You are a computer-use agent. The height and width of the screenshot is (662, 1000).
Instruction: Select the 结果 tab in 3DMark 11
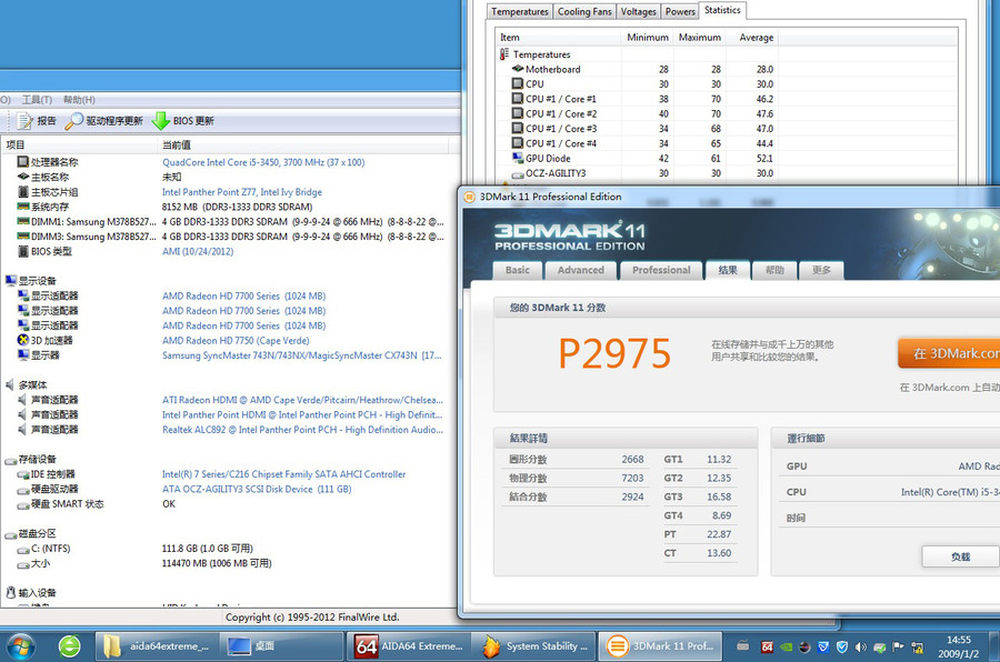click(x=728, y=270)
